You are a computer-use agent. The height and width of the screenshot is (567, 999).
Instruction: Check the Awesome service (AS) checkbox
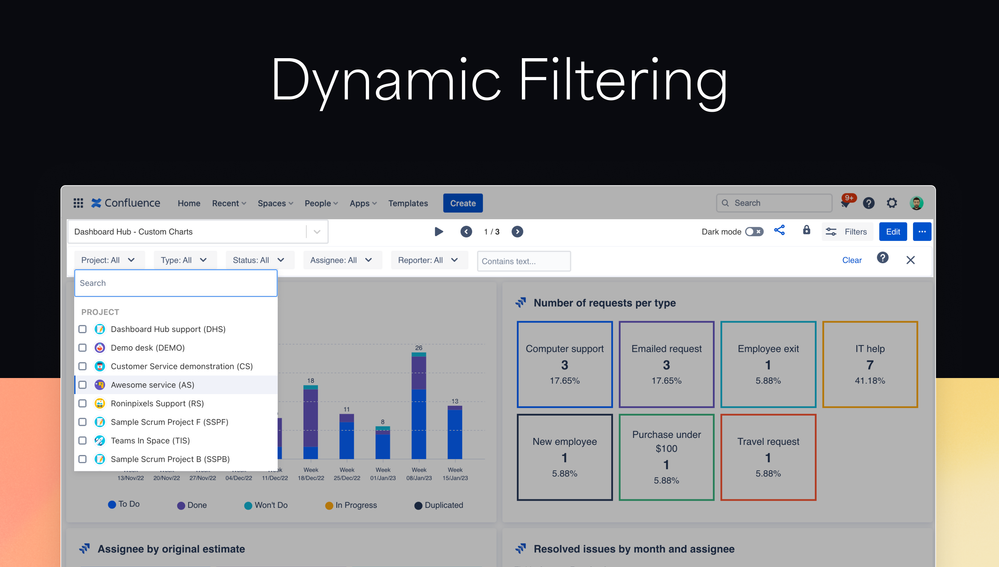[x=82, y=385]
